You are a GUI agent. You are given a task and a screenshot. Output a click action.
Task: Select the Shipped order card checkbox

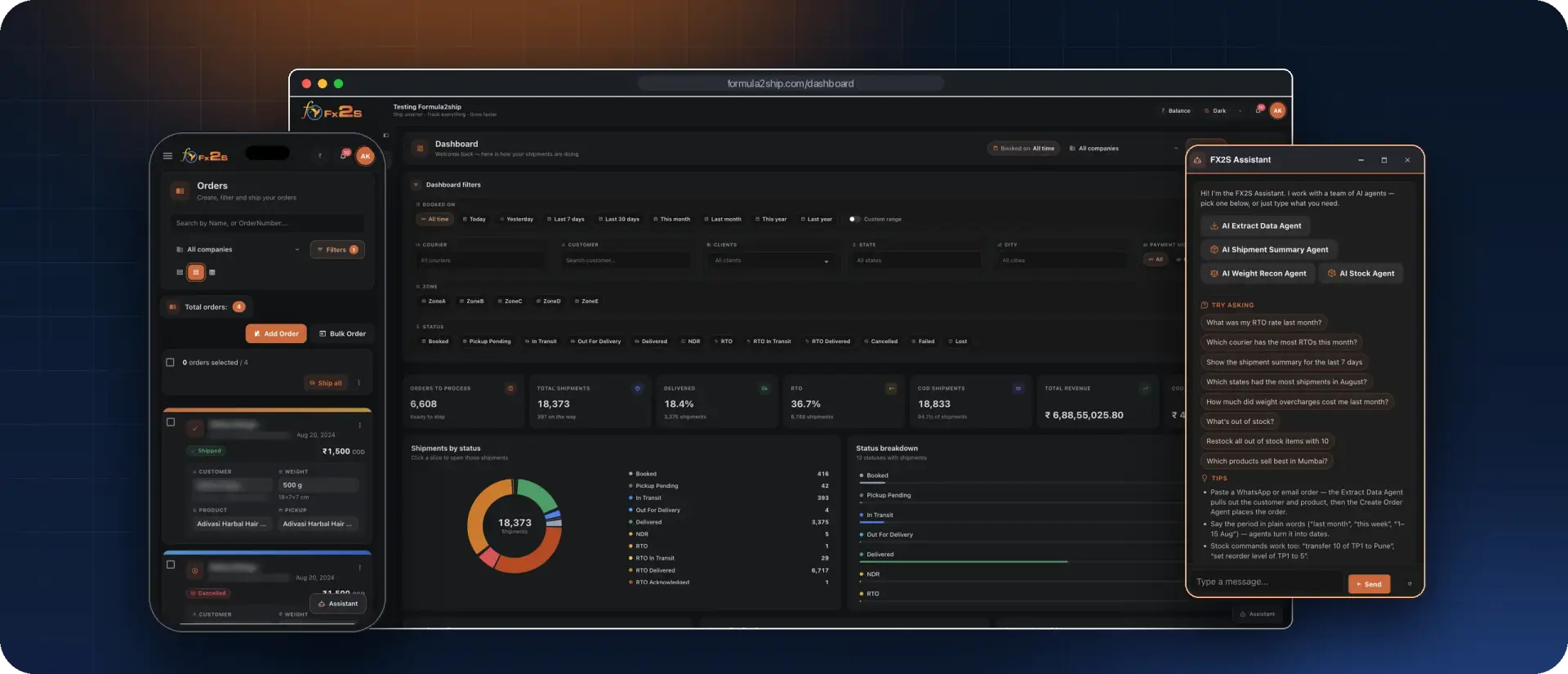171,422
